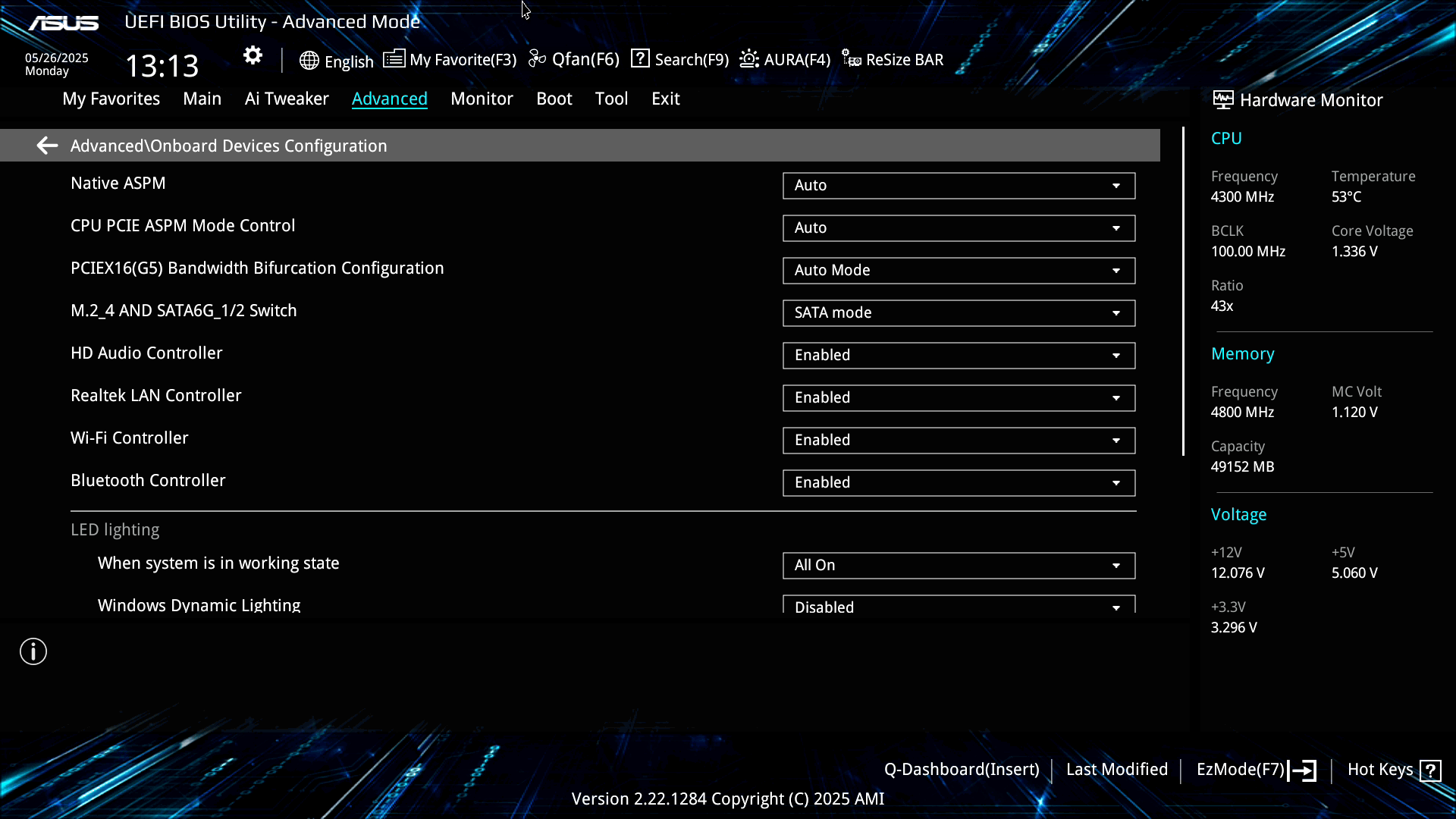This screenshot has height=819, width=1456.
Task: Click the globe language icon
Action: [x=309, y=61]
